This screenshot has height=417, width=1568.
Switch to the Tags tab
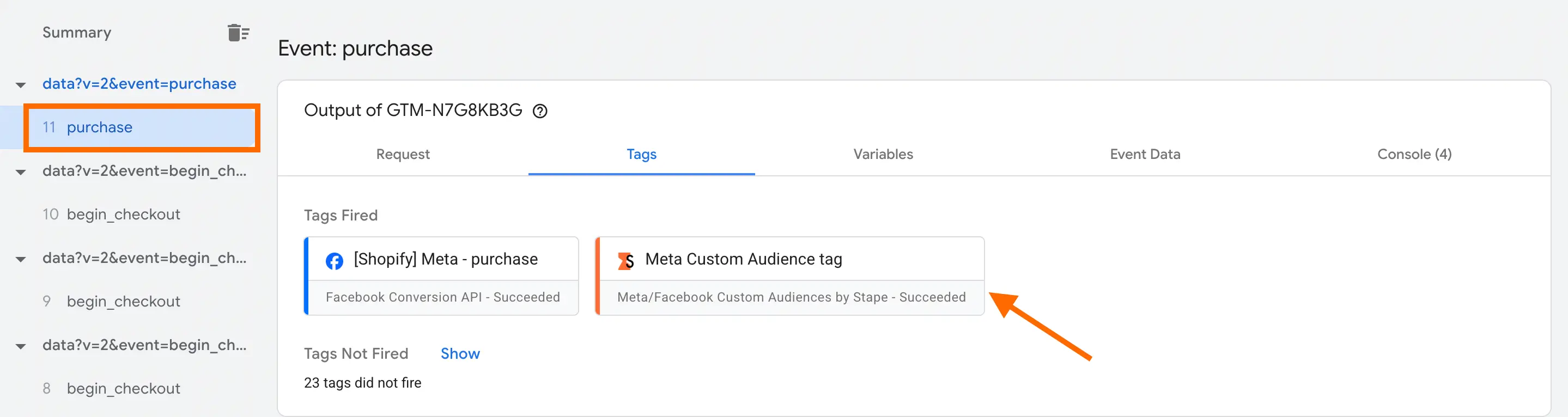[x=641, y=155]
